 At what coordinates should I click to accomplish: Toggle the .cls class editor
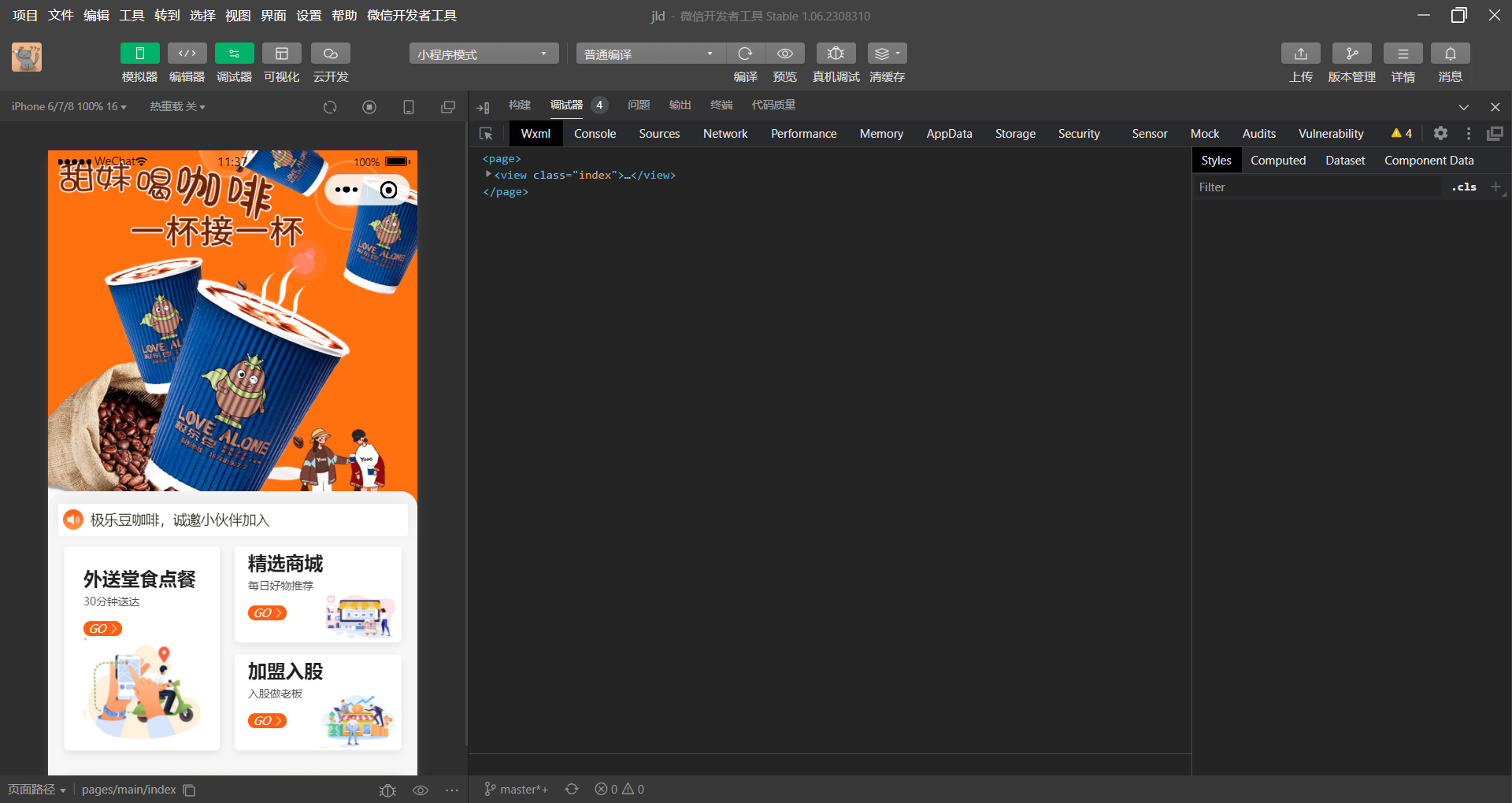pos(1464,187)
